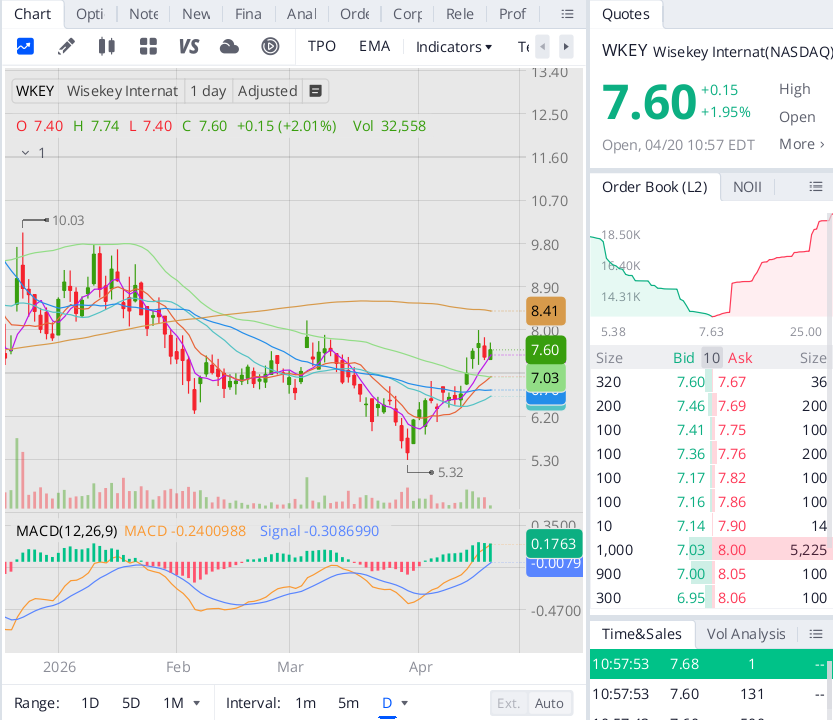
Task: Open the replay playback icon
Action: (x=270, y=47)
